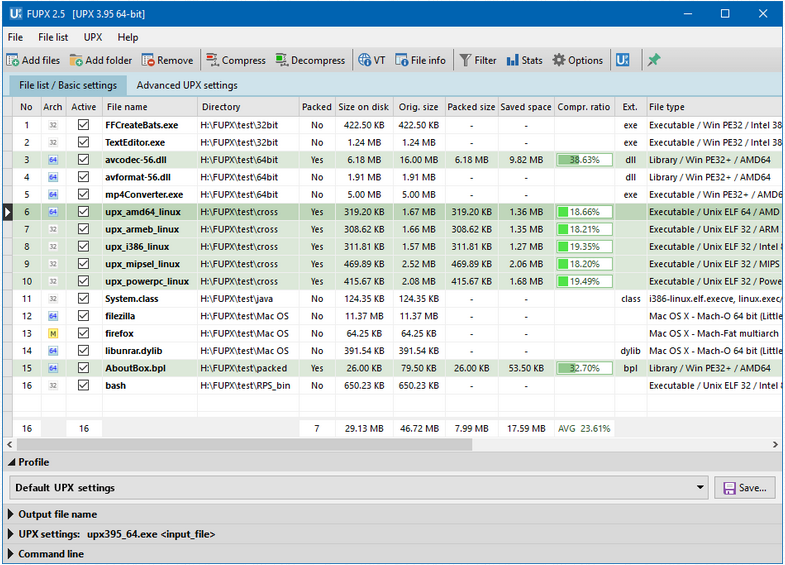Expand the UPX settings section
Screen dimensions: 785x565
[x=11, y=534]
